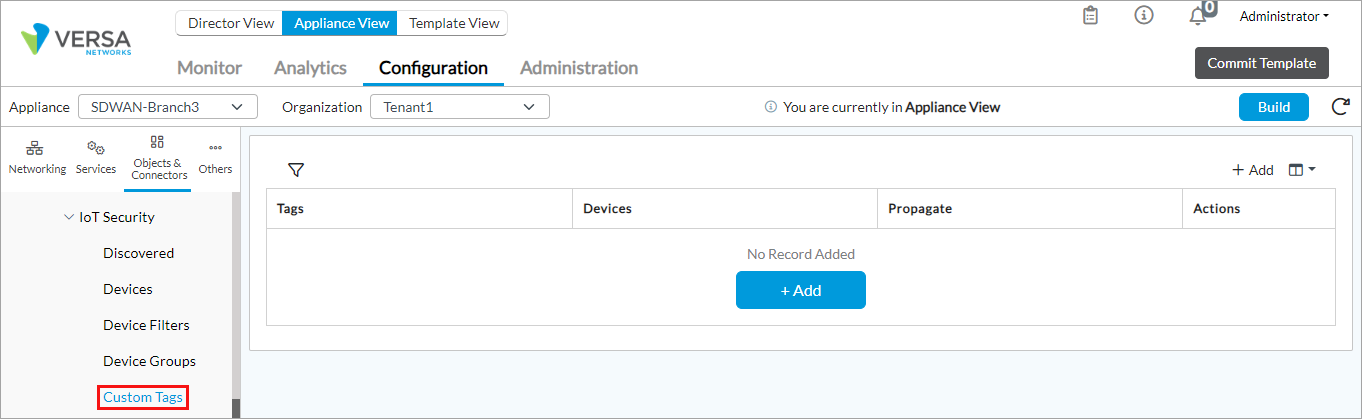Open the column chooser icon
Screen dimensions: 1362x419
click(x=1302, y=170)
